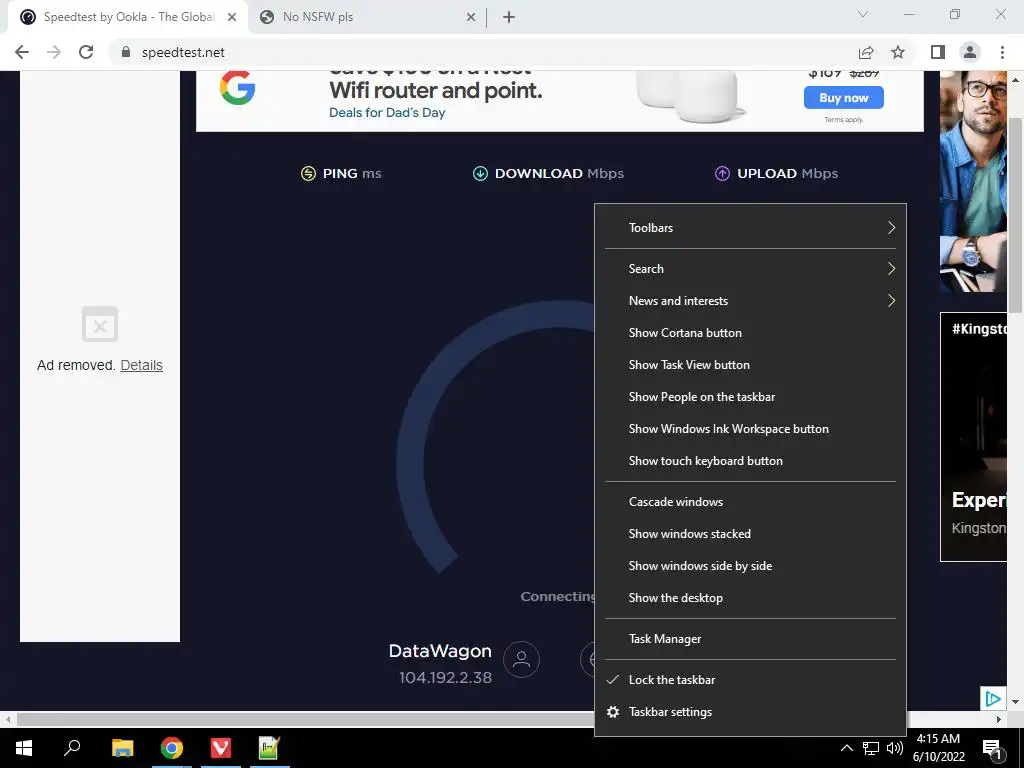Click the PING result icon

tap(308, 174)
